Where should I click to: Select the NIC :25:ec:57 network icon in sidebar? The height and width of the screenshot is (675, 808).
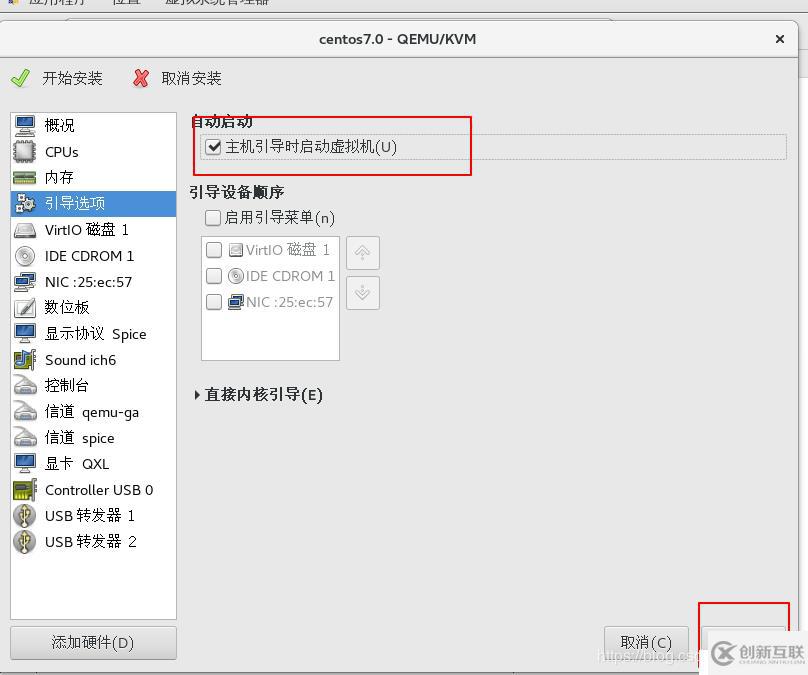25,282
